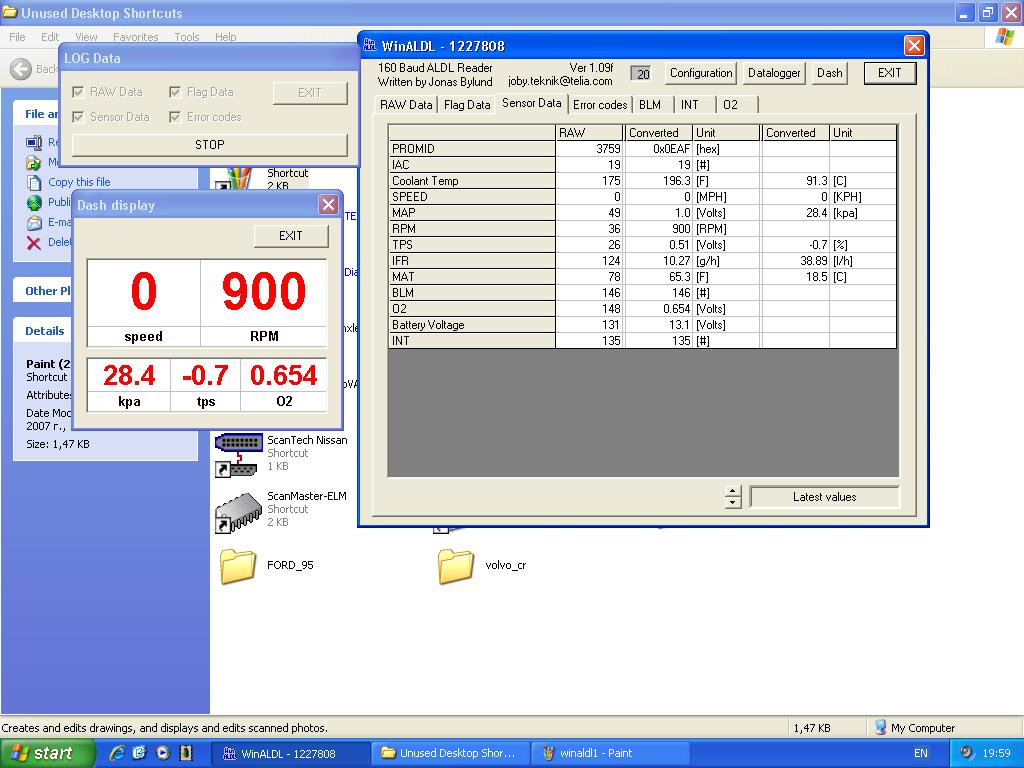Click the 19:59 clock in the taskbar
The image size is (1024, 768).
point(997,753)
